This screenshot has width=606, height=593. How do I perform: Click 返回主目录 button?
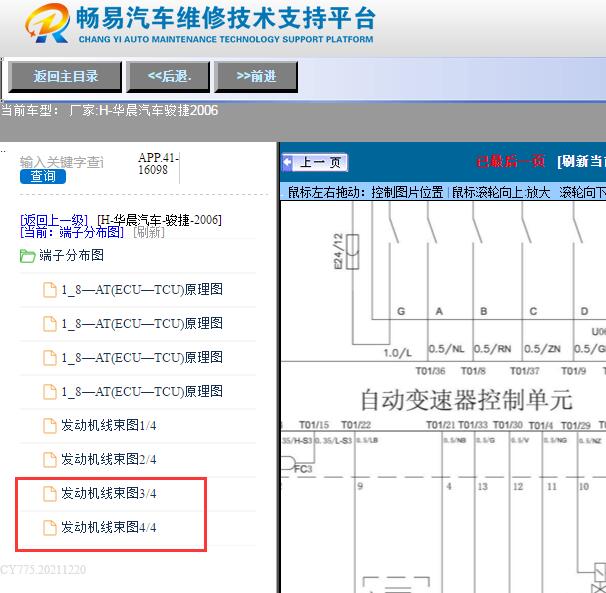pos(65,77)
